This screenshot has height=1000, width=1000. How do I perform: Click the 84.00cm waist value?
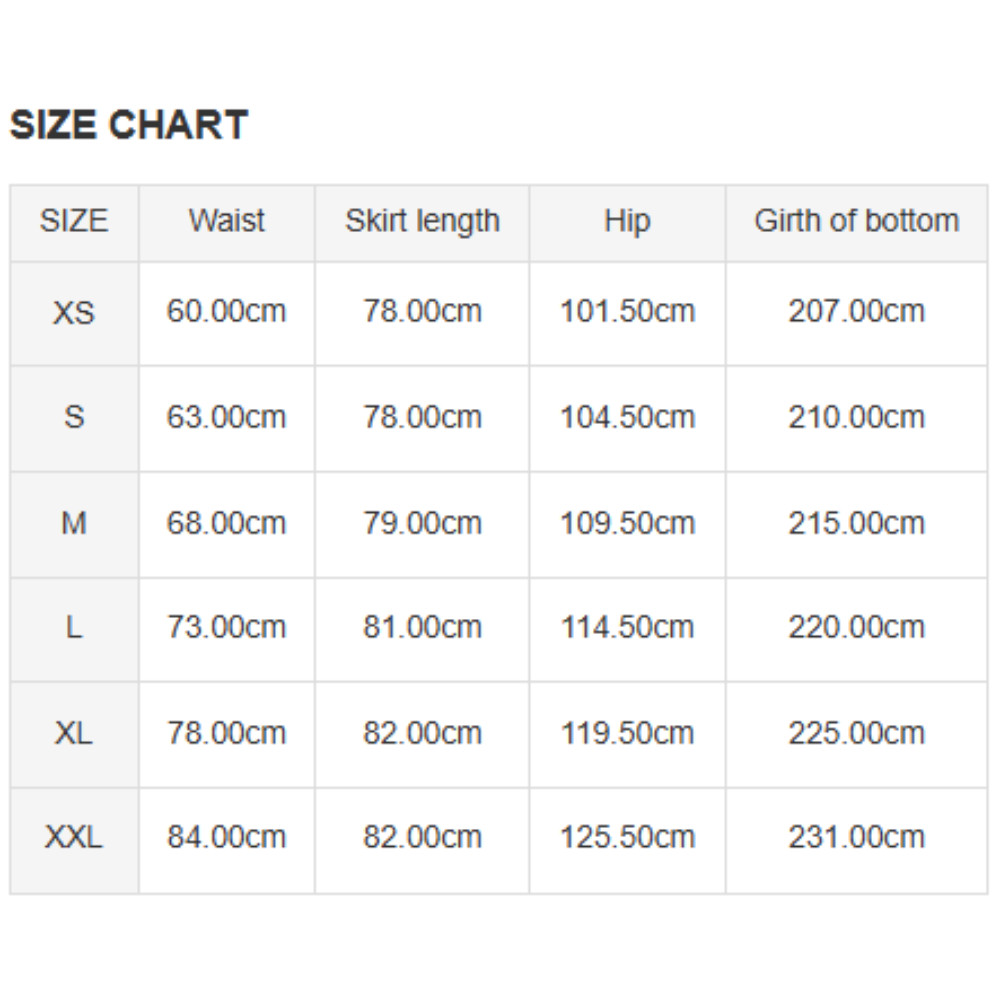[227, 837]
